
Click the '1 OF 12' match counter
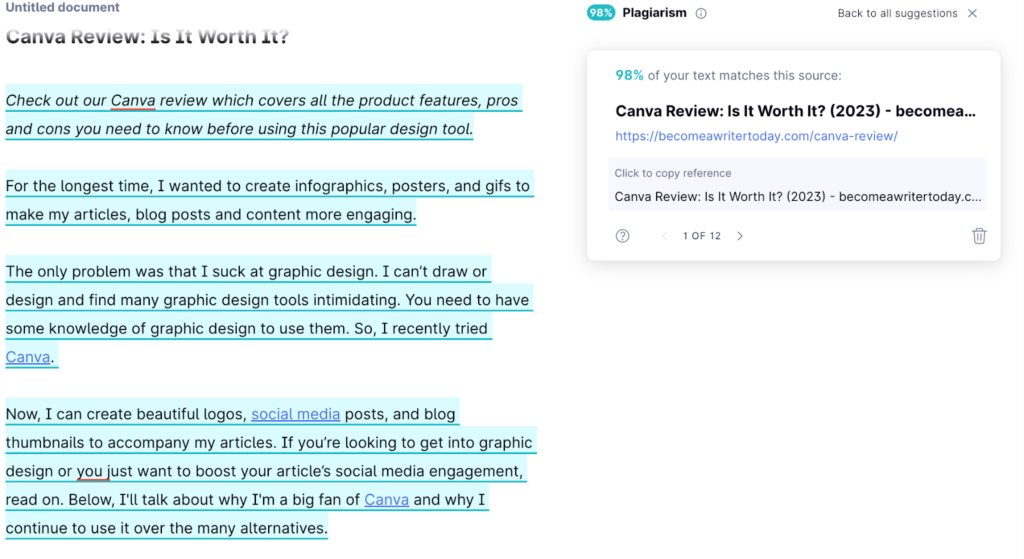[701, 236]
